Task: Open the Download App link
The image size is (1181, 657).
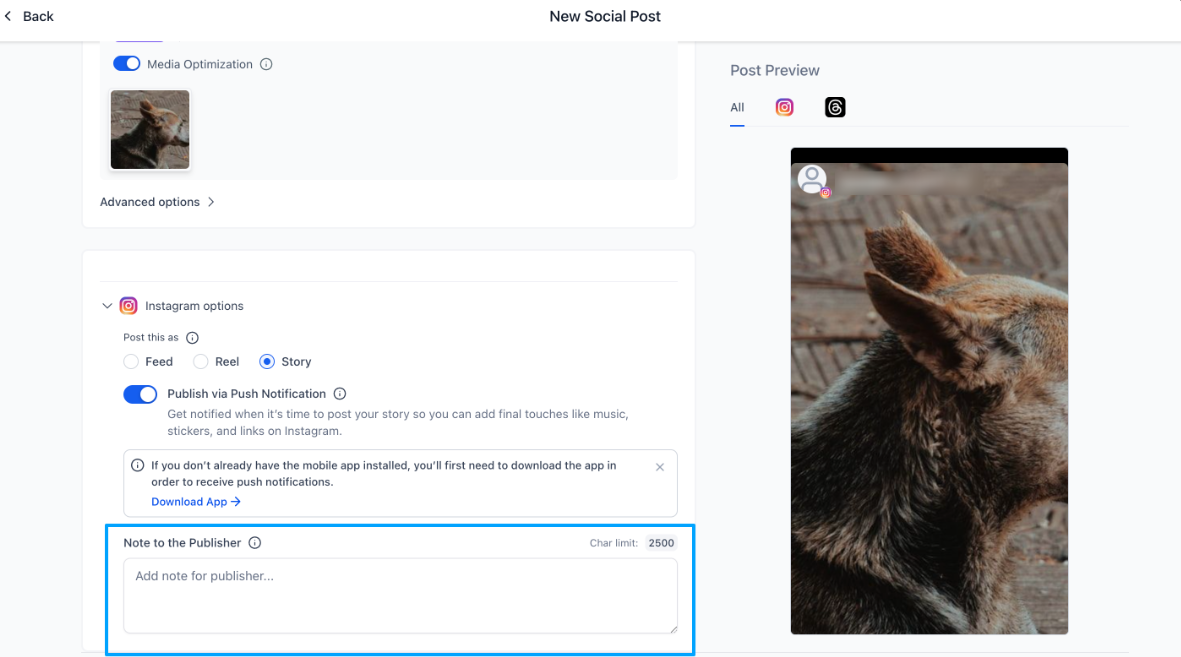Action: click(196, 502)
